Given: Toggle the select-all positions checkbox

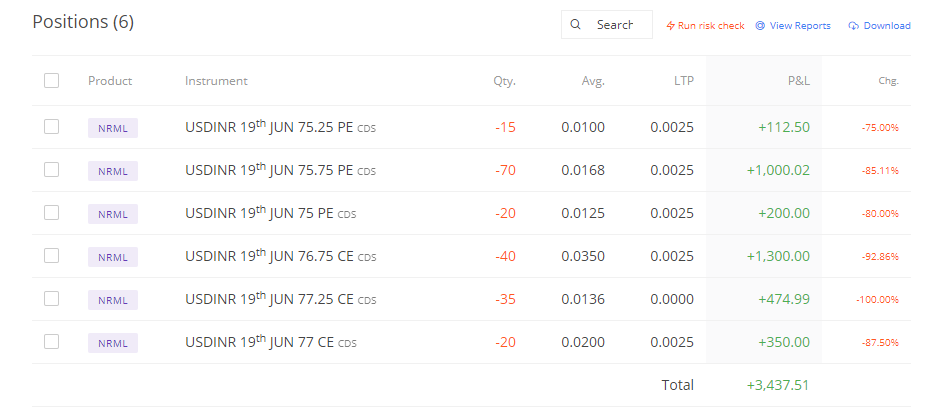Looking at the screenshot, I should pos(51,81).
